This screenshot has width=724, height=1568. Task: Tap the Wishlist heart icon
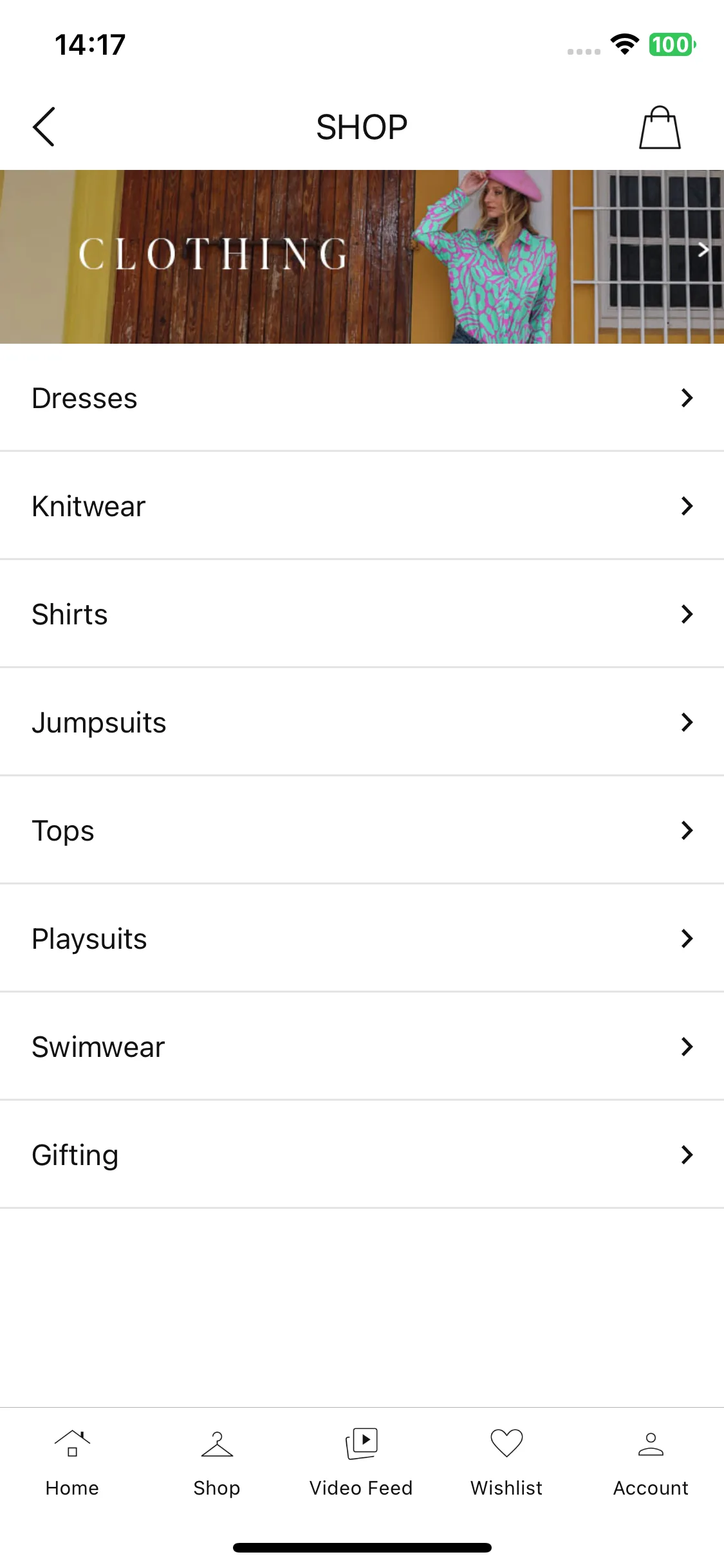tap(506, 1443)
